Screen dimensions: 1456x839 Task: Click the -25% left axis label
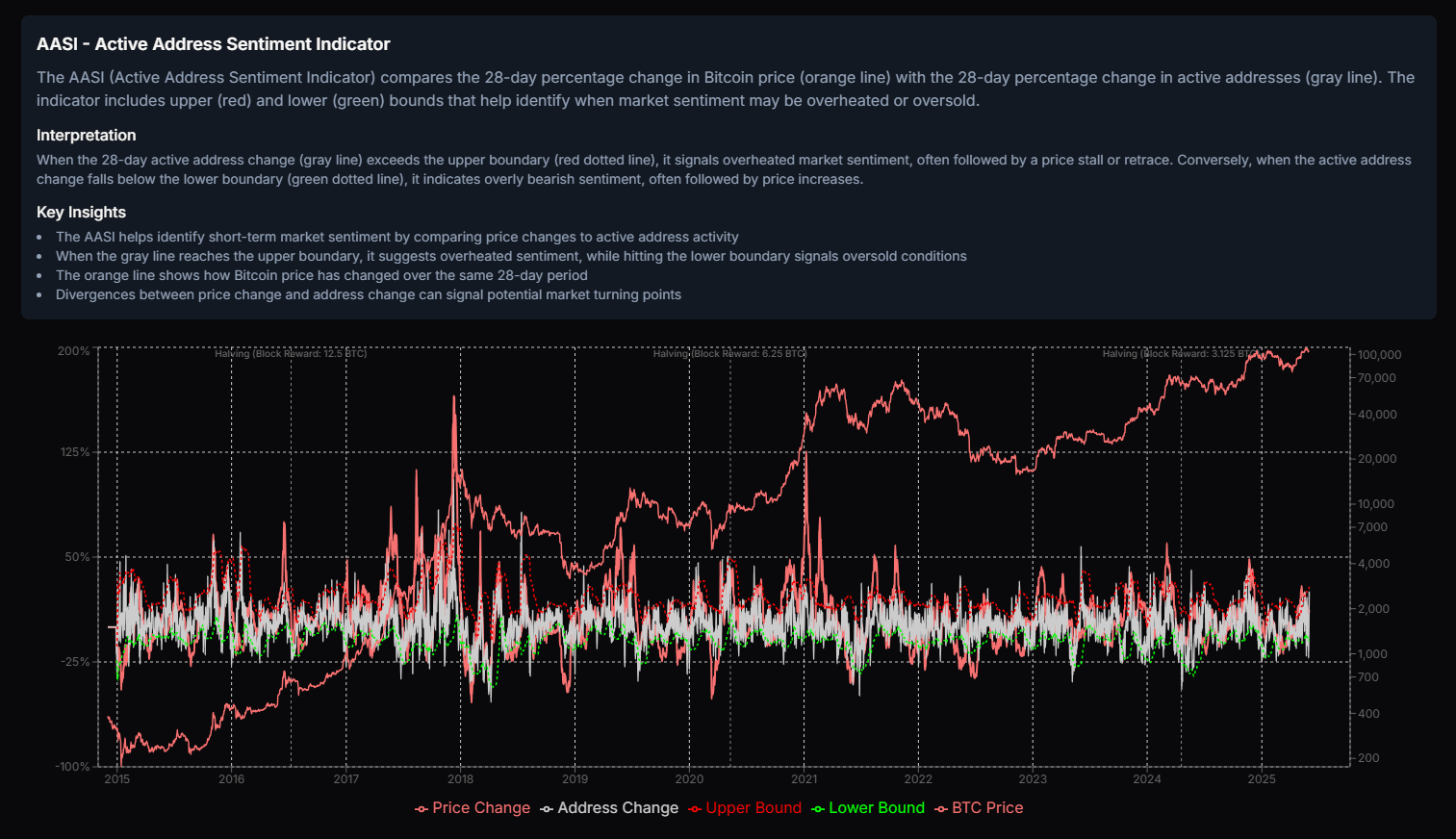pyautogui.click(x=75, y=662)
